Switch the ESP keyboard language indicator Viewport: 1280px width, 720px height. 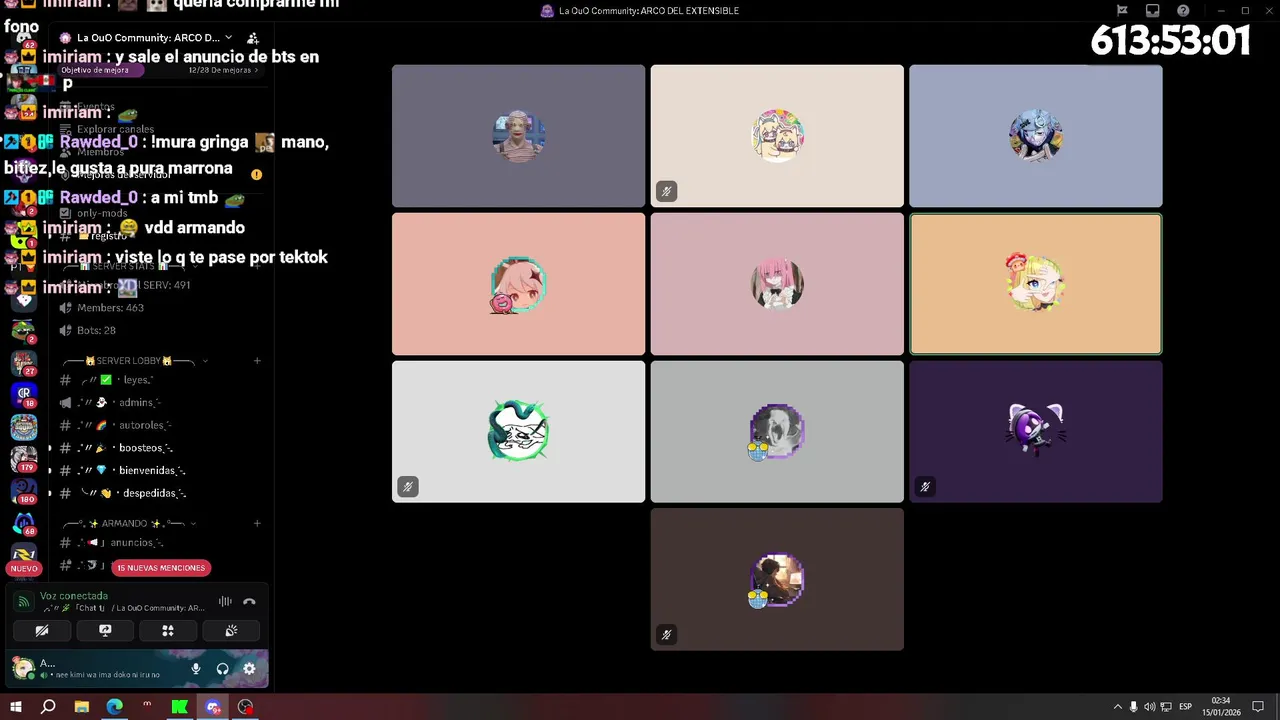1185,707
